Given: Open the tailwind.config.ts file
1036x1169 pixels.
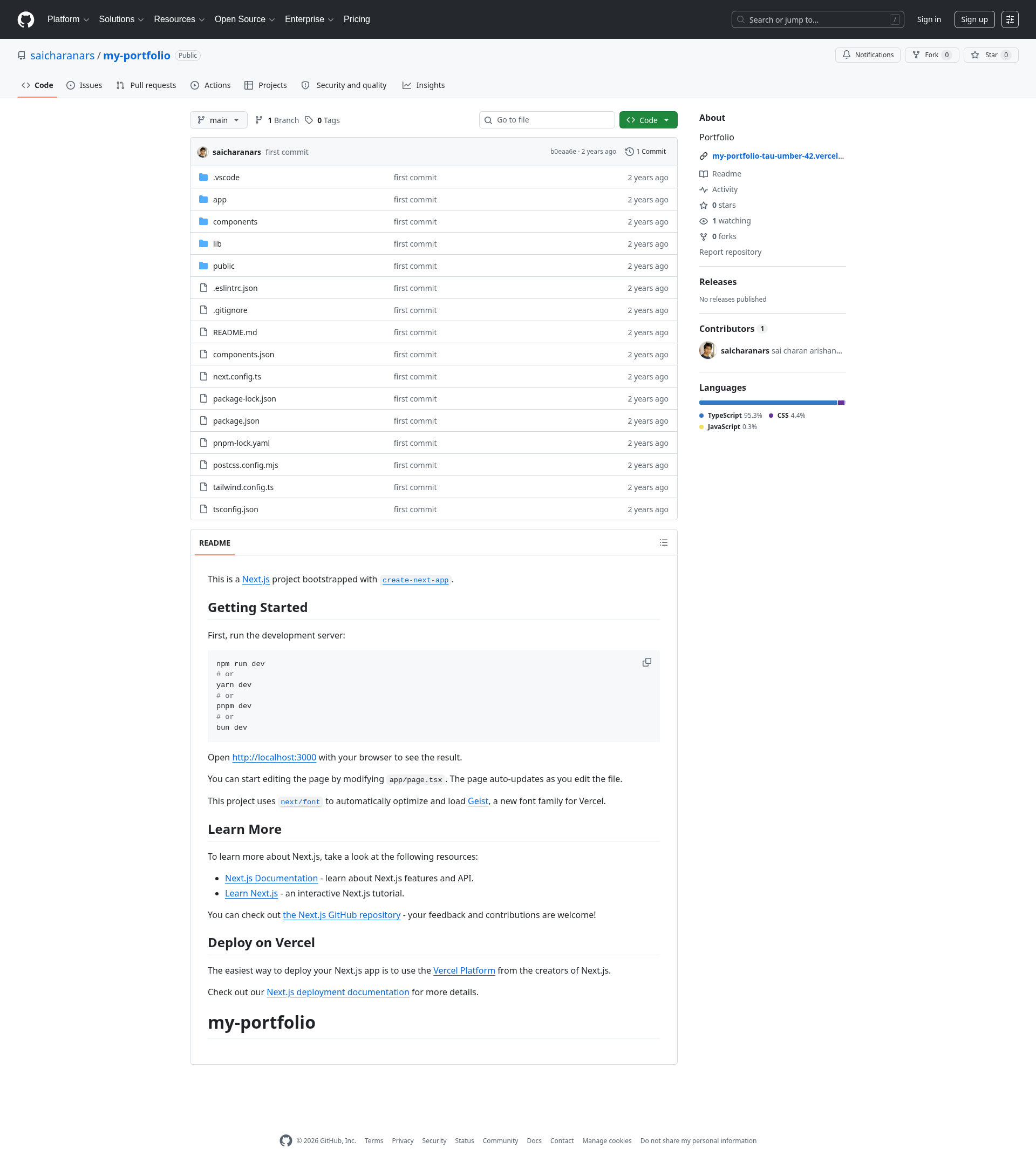Looking at the screenshot, I should coord(243,487).
